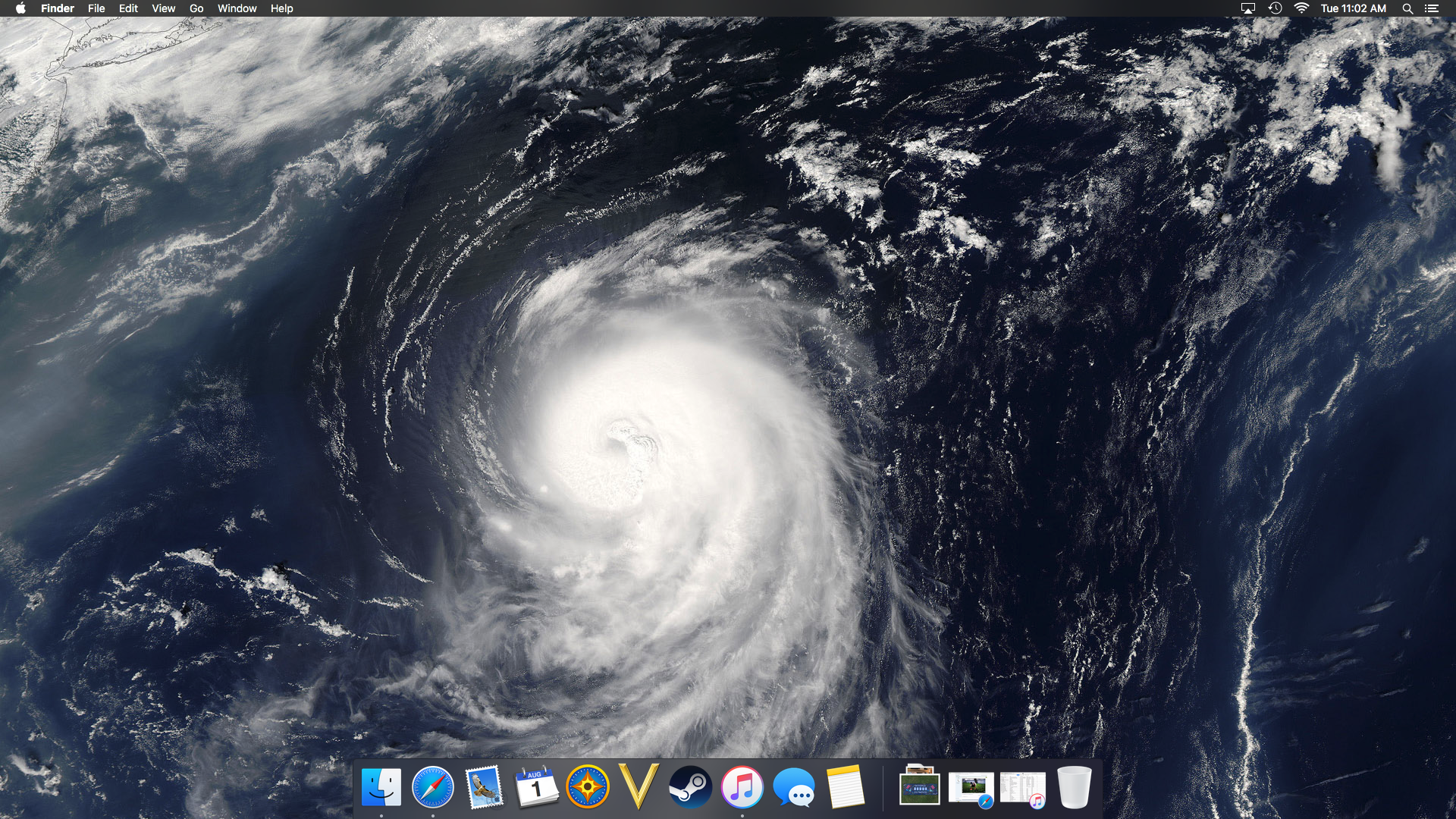Open the Wi-Fi status menu
Screen dimensions: 1456x819
tap(1301, 8)
